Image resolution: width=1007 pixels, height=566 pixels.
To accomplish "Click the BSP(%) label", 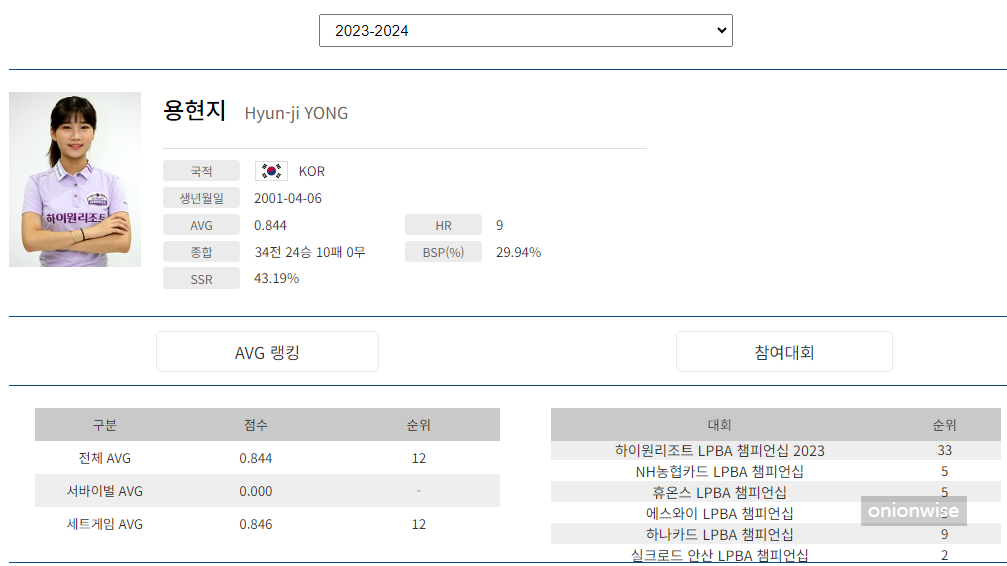I will point(443,252).
